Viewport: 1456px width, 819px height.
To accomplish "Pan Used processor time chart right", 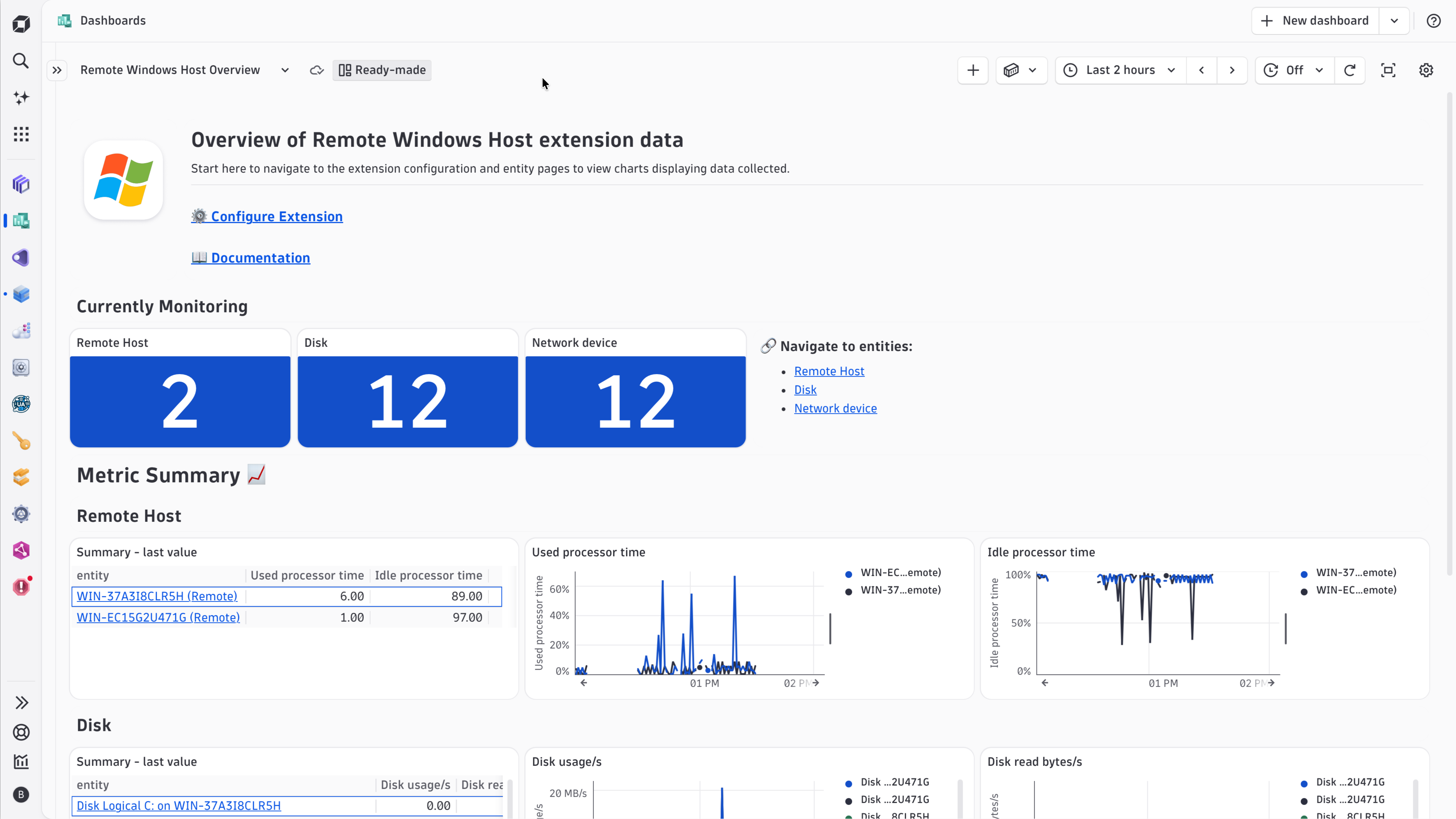I will [x=816, y=683].
